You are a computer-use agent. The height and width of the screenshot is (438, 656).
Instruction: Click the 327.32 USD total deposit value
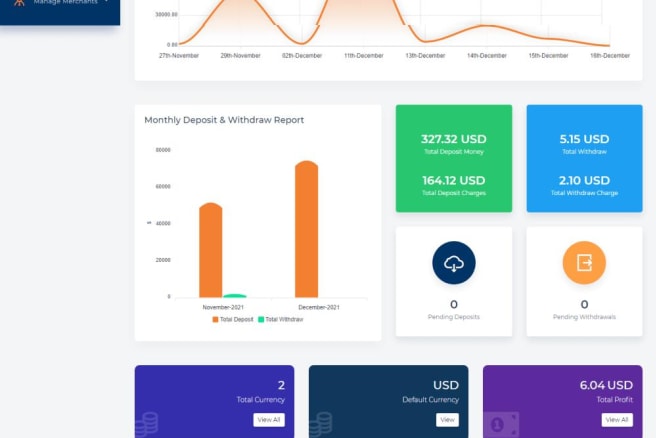[x=454, y=139]
